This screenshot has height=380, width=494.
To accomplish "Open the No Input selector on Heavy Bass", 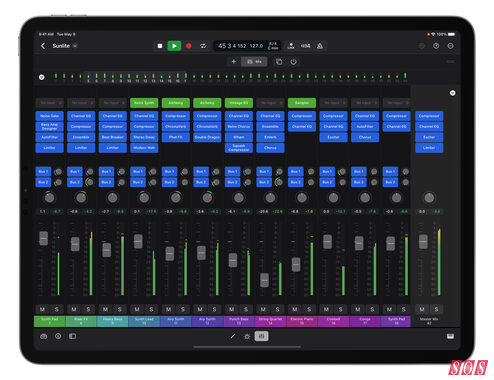I will [113, 103].
